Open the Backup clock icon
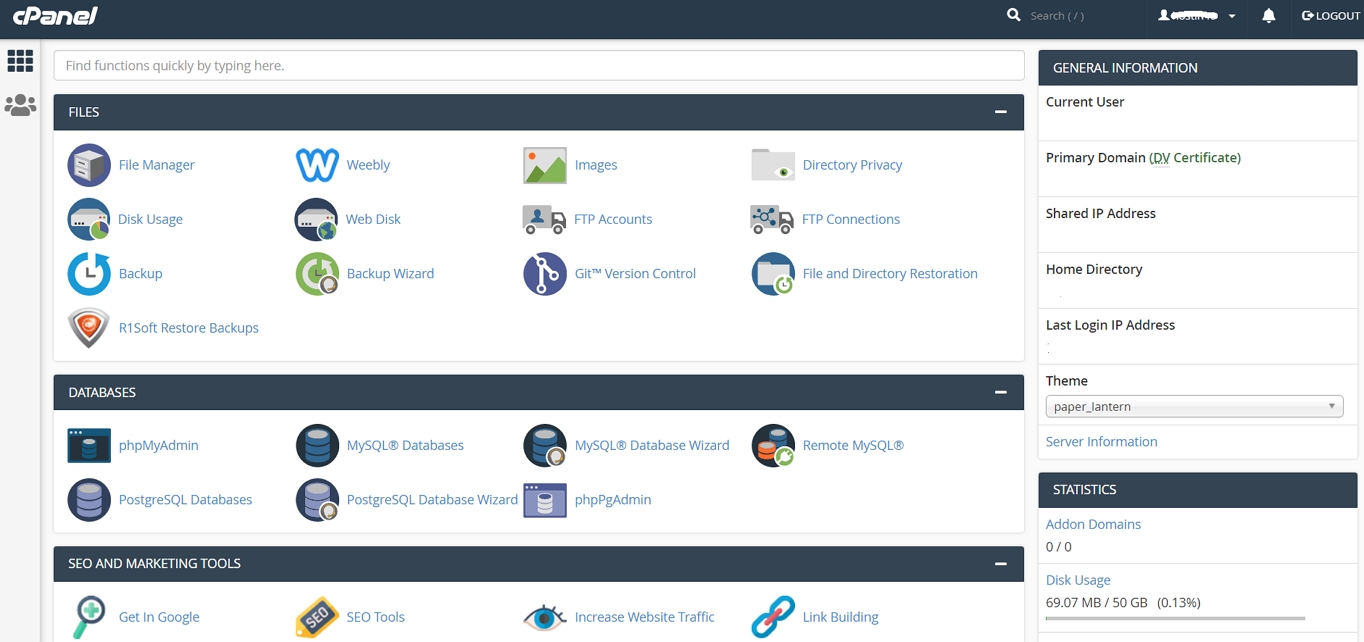1364x642 pixels. pyautogui.click(x=89, y=273)
